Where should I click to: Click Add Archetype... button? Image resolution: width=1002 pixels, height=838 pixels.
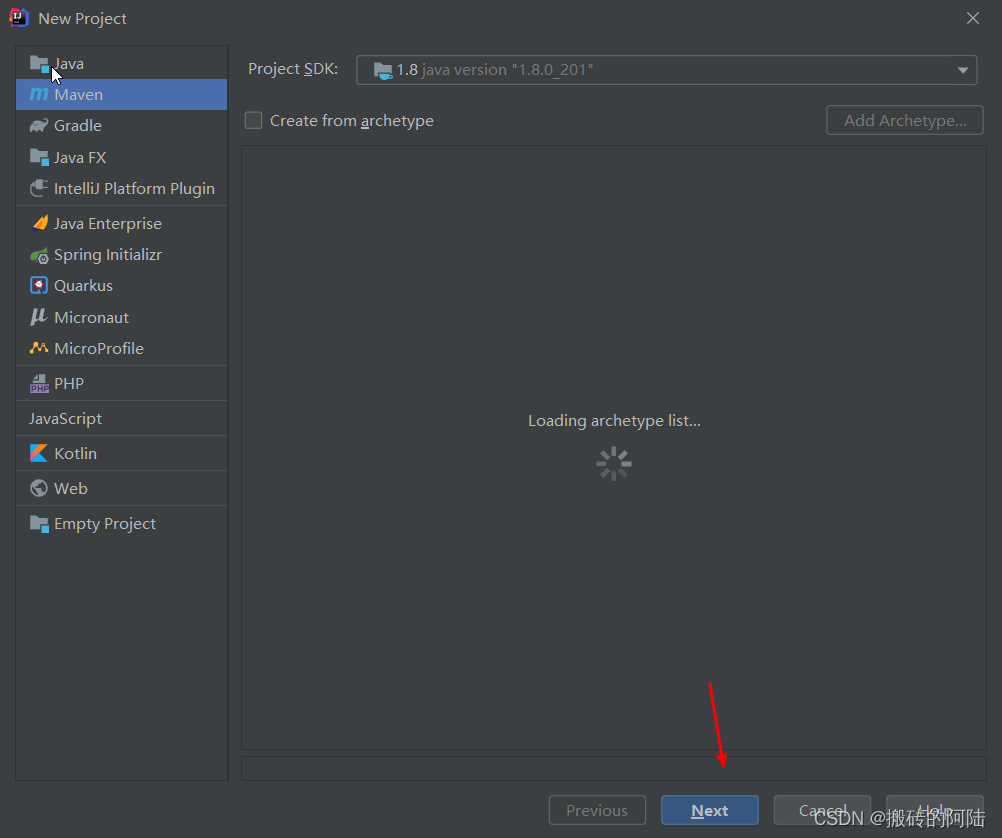(905, 120)
